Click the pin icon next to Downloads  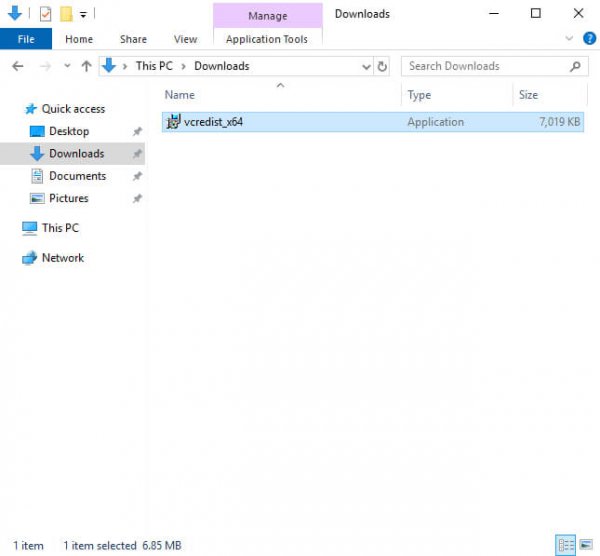(137, 154)
